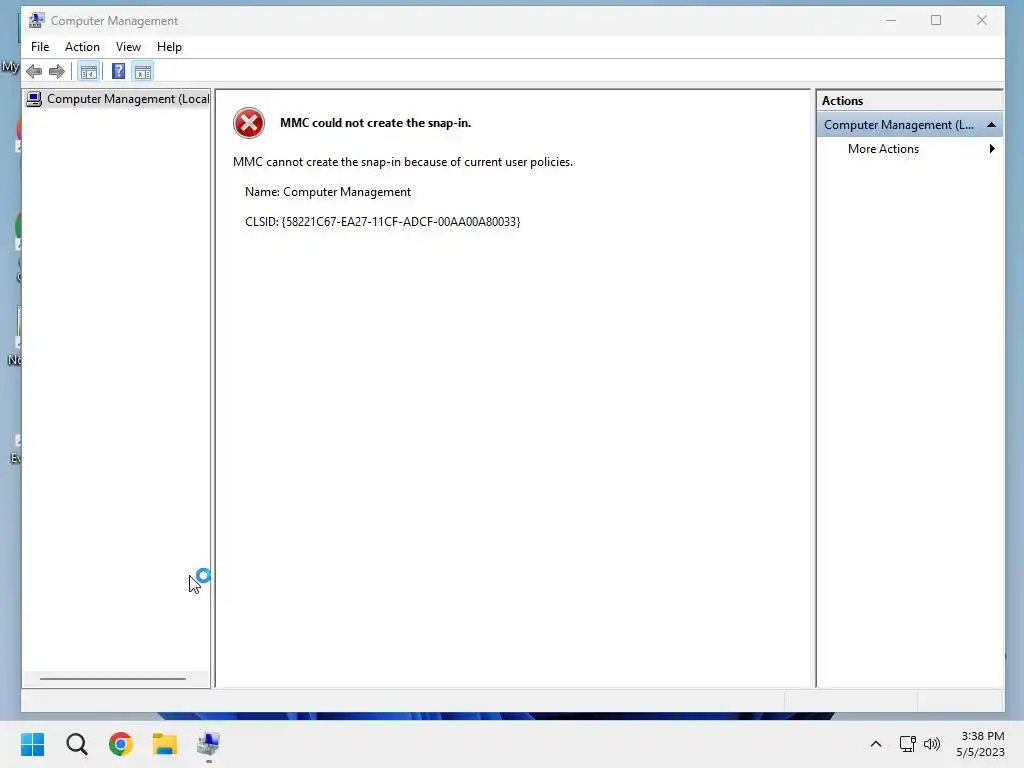
Task: Open the View menu
Action: click(x=128, y=47)
